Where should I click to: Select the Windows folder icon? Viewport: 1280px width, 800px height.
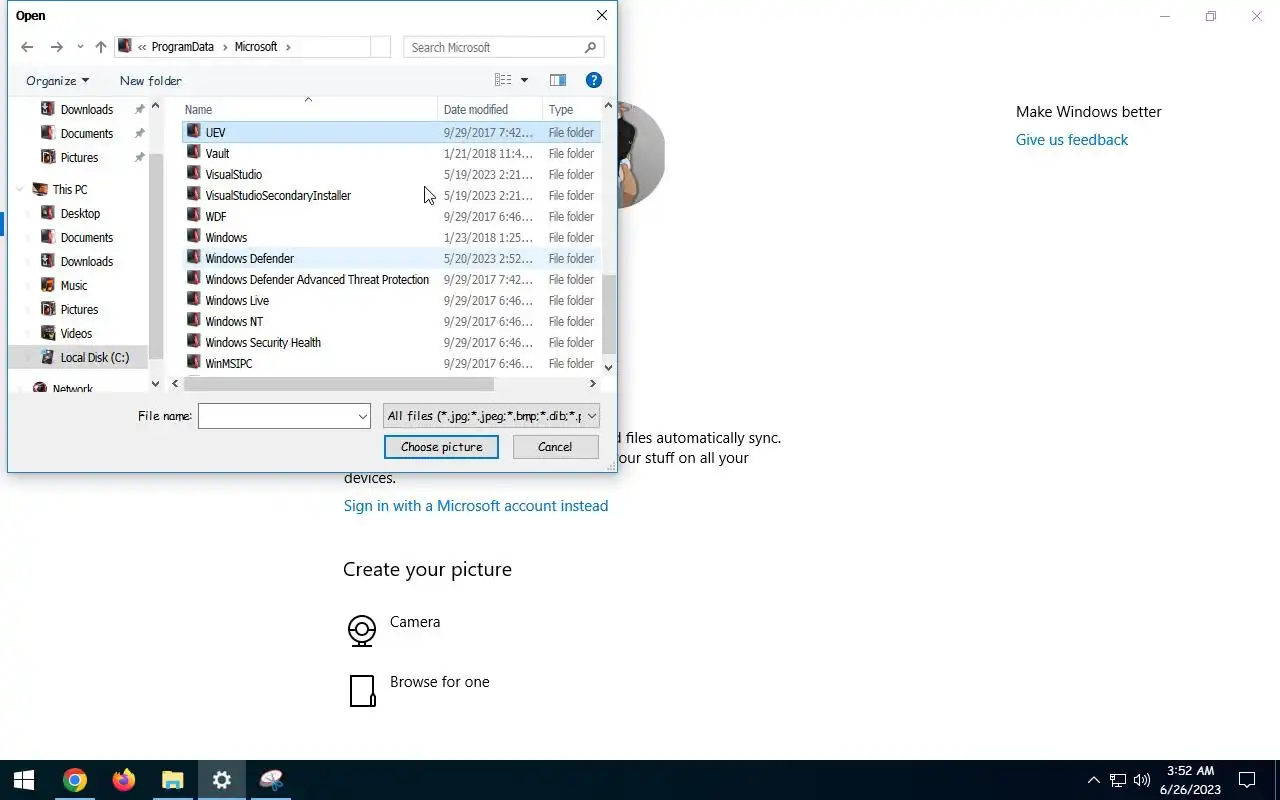click(x=194, y=237)
